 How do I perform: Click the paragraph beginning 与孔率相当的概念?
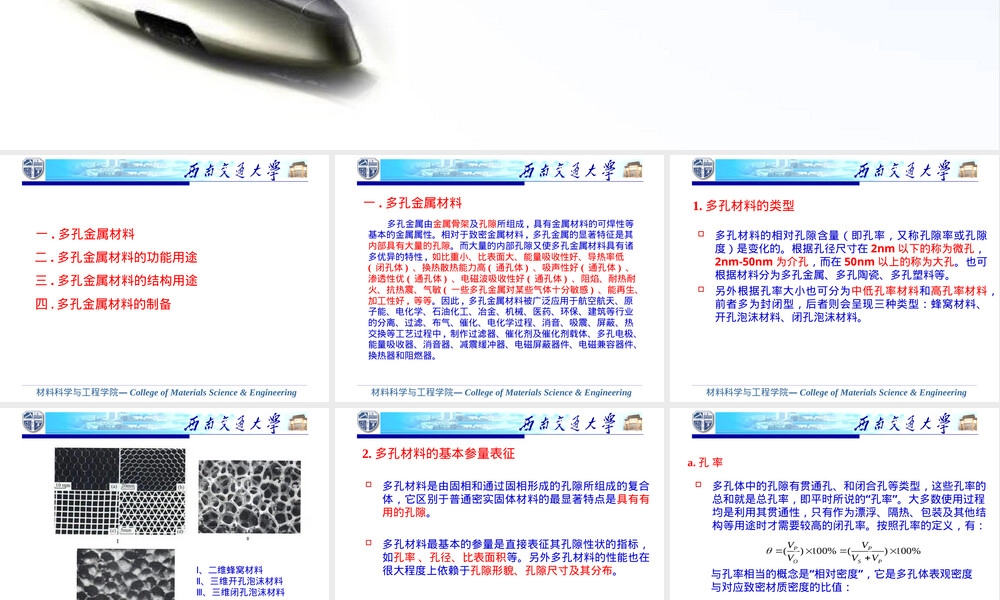coord(841,580)
